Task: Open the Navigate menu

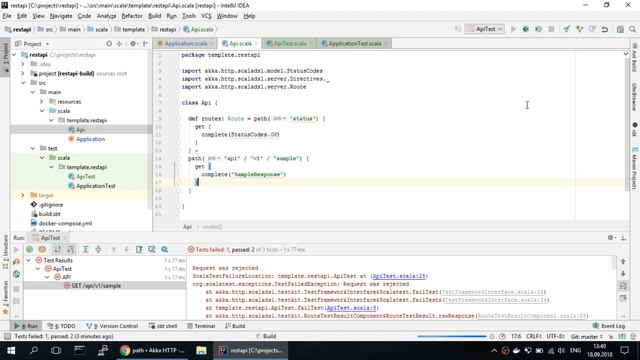Action: coord(61,16)
